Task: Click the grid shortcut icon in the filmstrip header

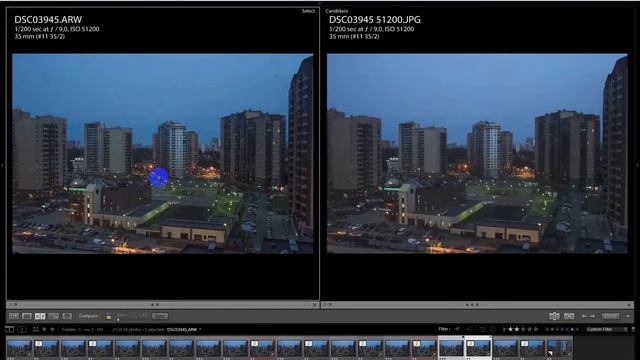Action: (36, 329)
